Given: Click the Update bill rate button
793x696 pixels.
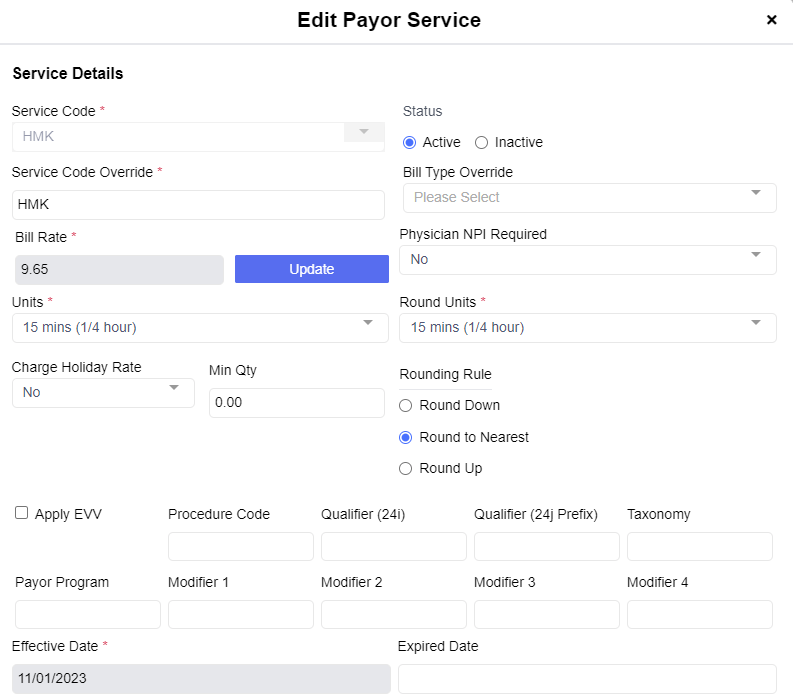Looking at the screenshot, I should pos(311,269).
